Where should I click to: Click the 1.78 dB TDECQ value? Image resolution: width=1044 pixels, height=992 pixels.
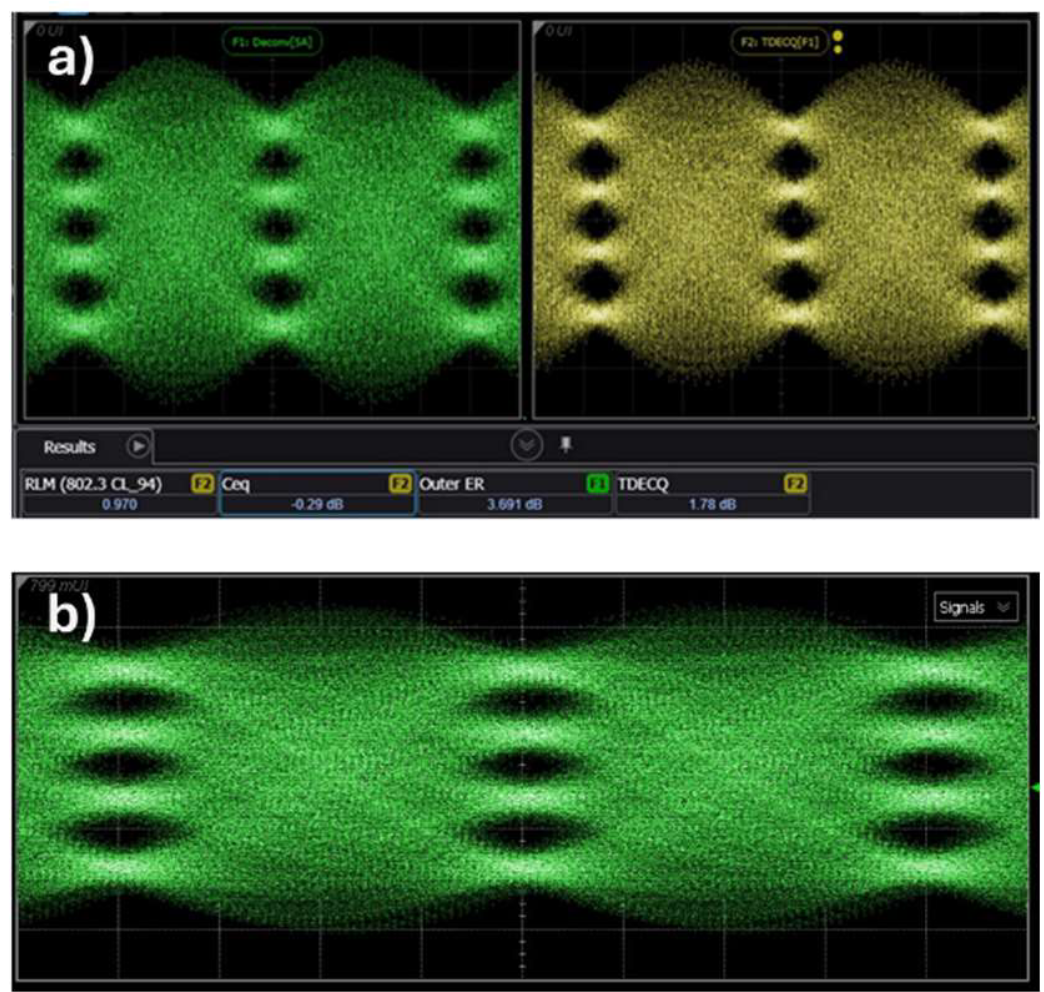(712, 505)
